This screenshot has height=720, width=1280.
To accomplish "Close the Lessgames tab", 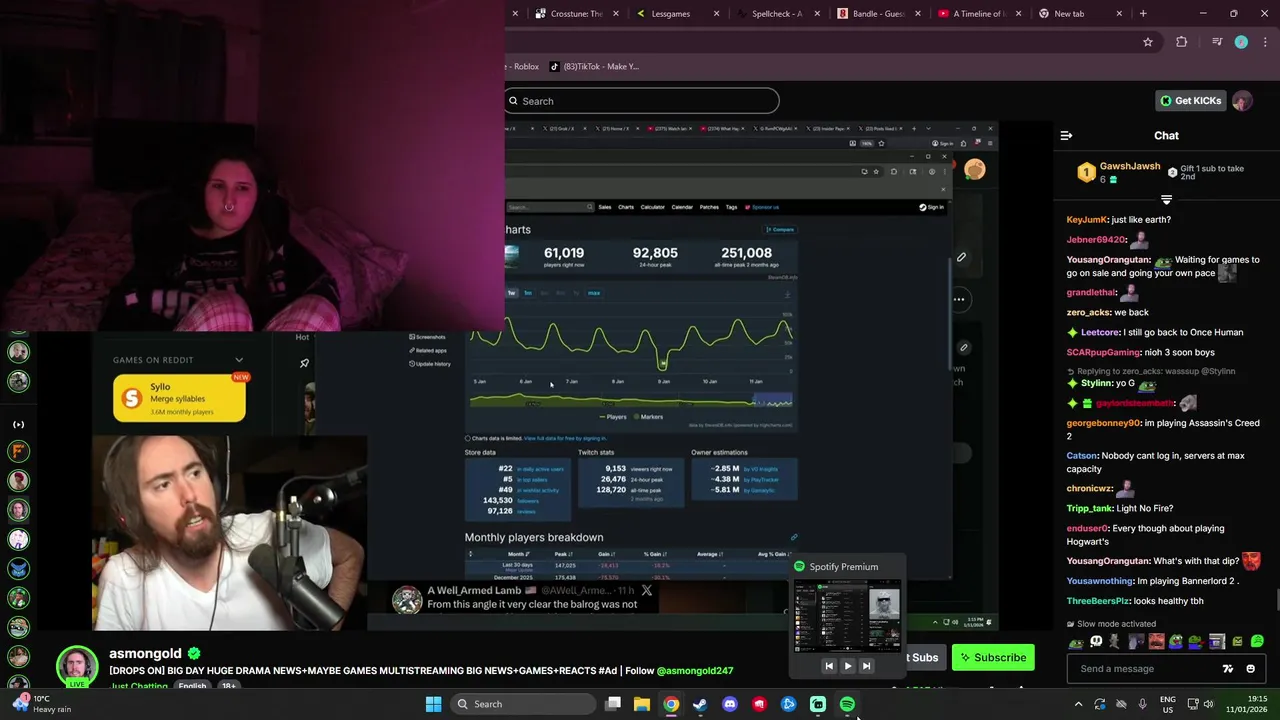I will click(x=716, y=14).
